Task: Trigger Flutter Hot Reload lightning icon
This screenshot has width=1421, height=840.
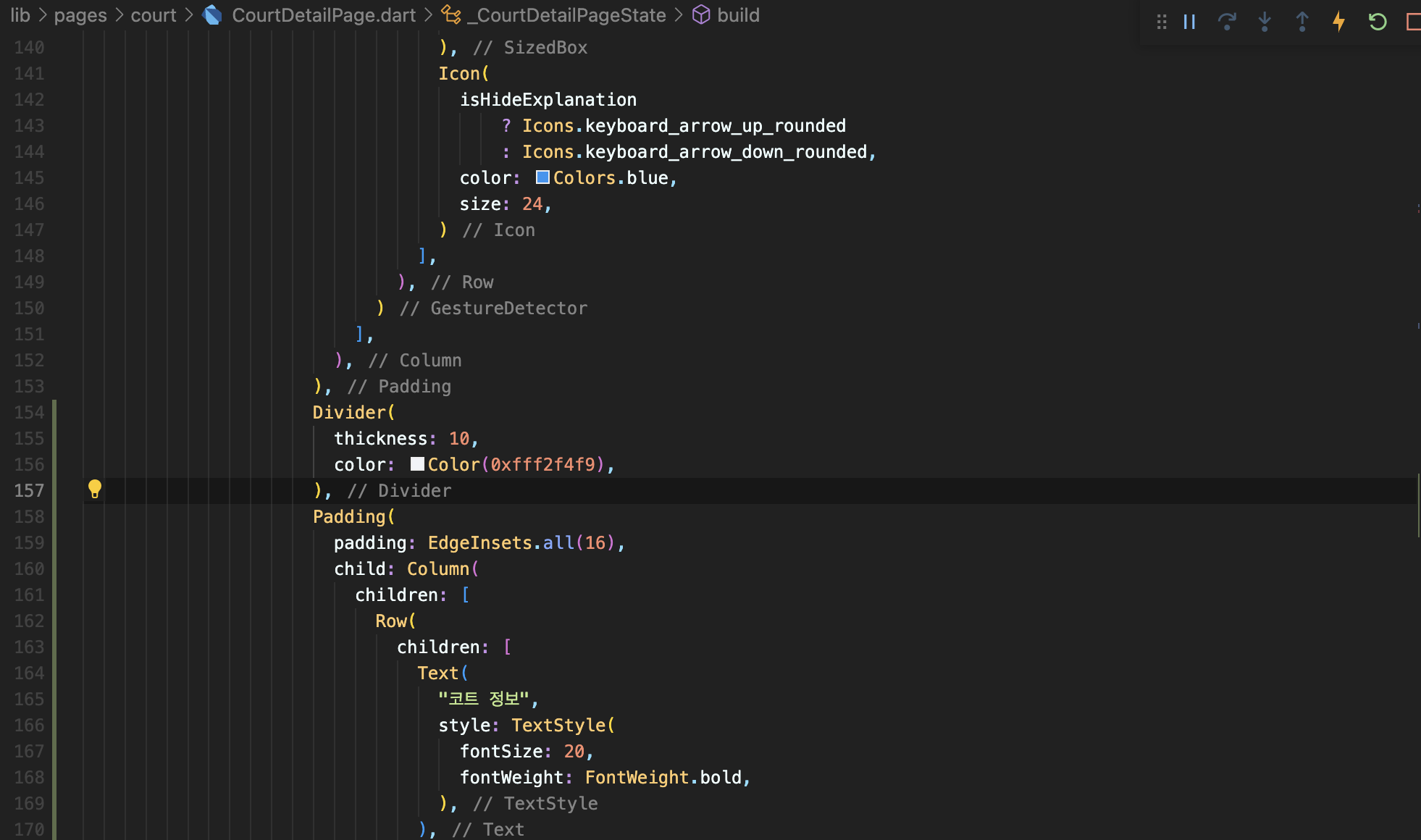Action: [x=1339, y=22]
